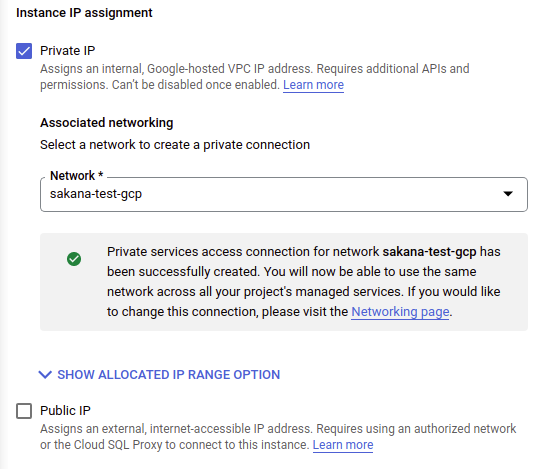Click the Network dropdown arrow
The height and width of the screenshot is (469, 552).
(508, 194)
